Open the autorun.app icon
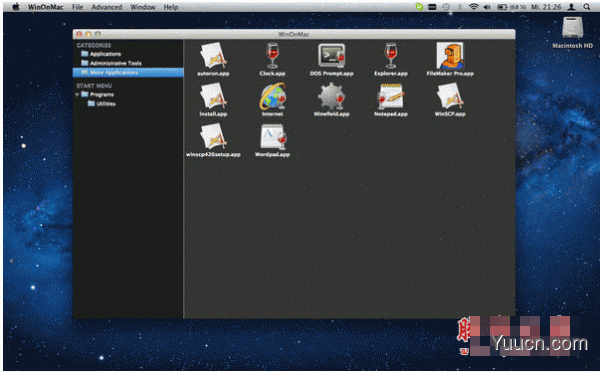 click(213, 55)
